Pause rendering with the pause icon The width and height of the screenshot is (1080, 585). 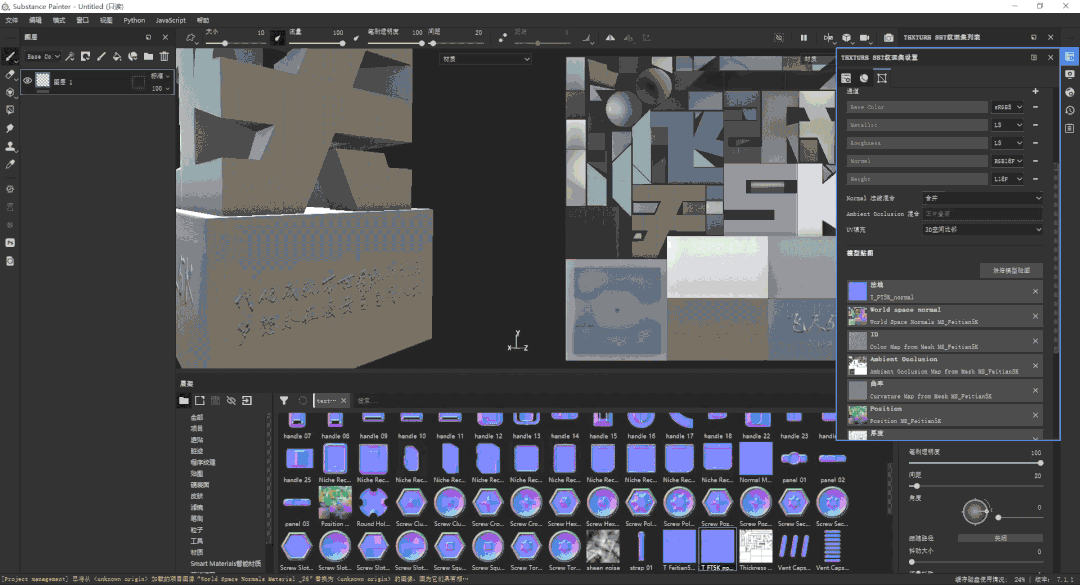(804, 38)
